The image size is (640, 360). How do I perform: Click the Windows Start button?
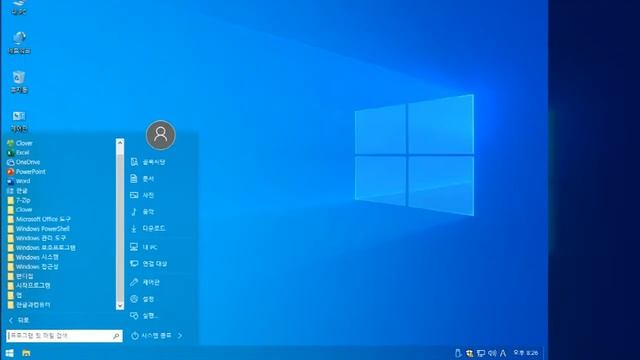(x=9, y=353)
